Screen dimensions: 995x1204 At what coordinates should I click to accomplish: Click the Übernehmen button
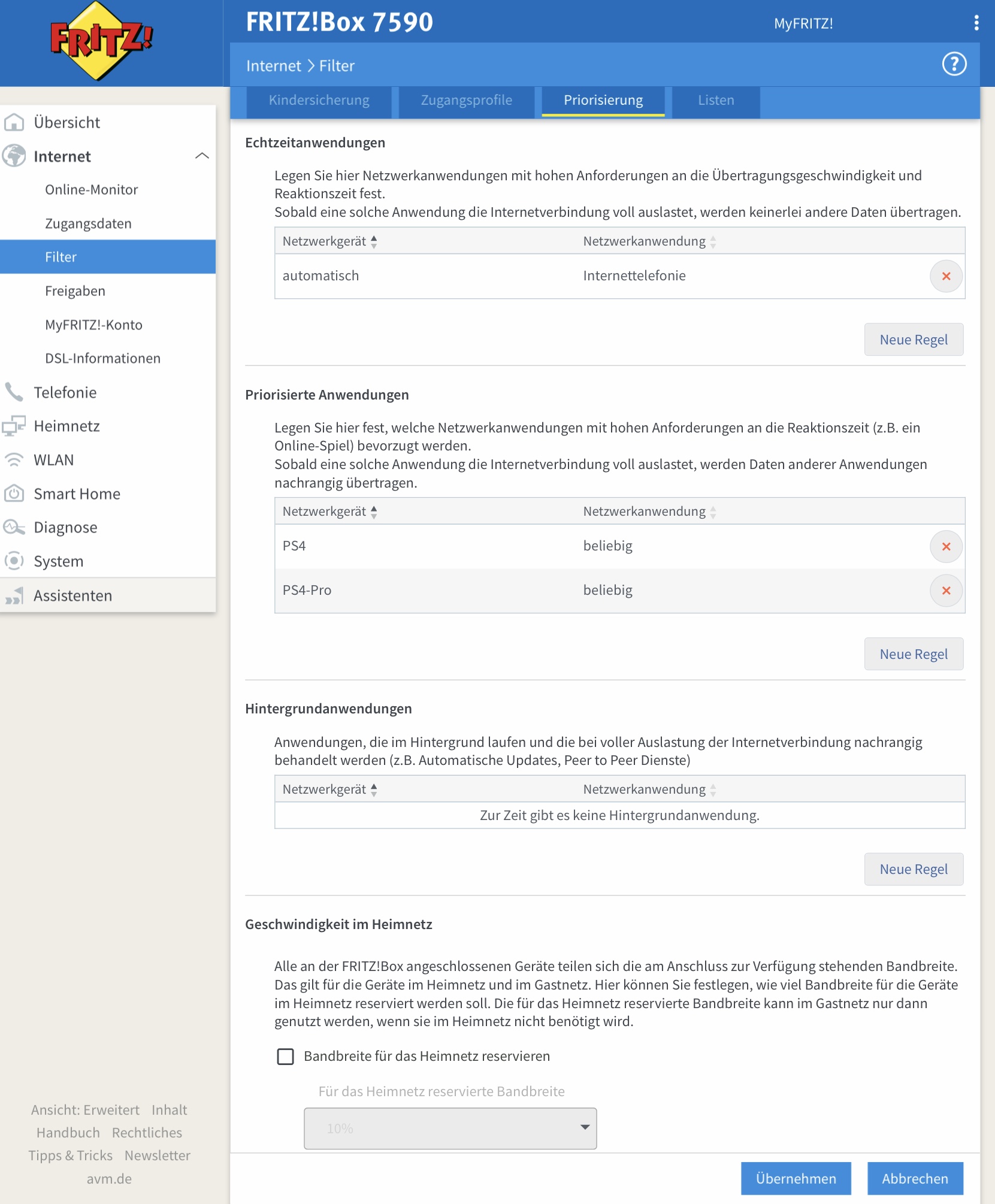click(796, 1178)
